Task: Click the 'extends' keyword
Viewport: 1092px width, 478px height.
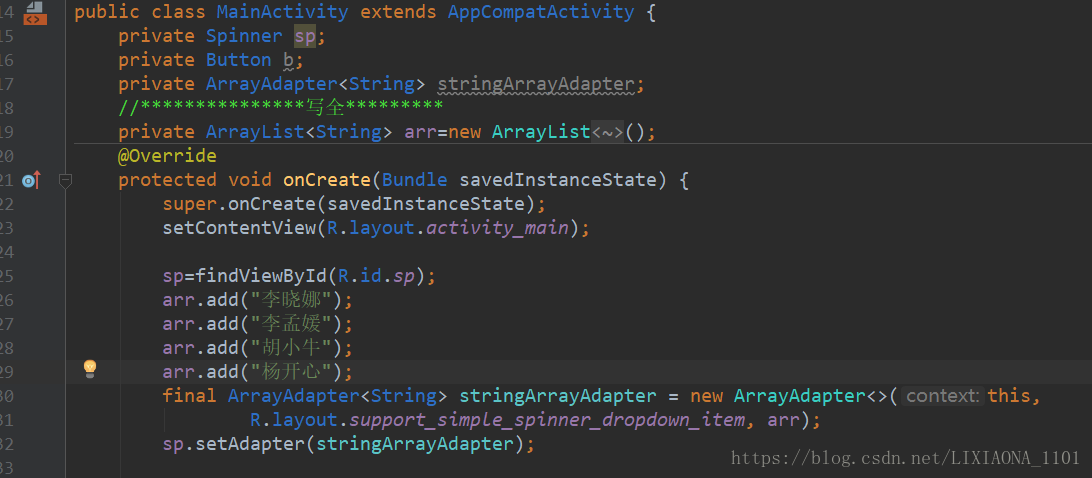Action: (x=398, y=12)
